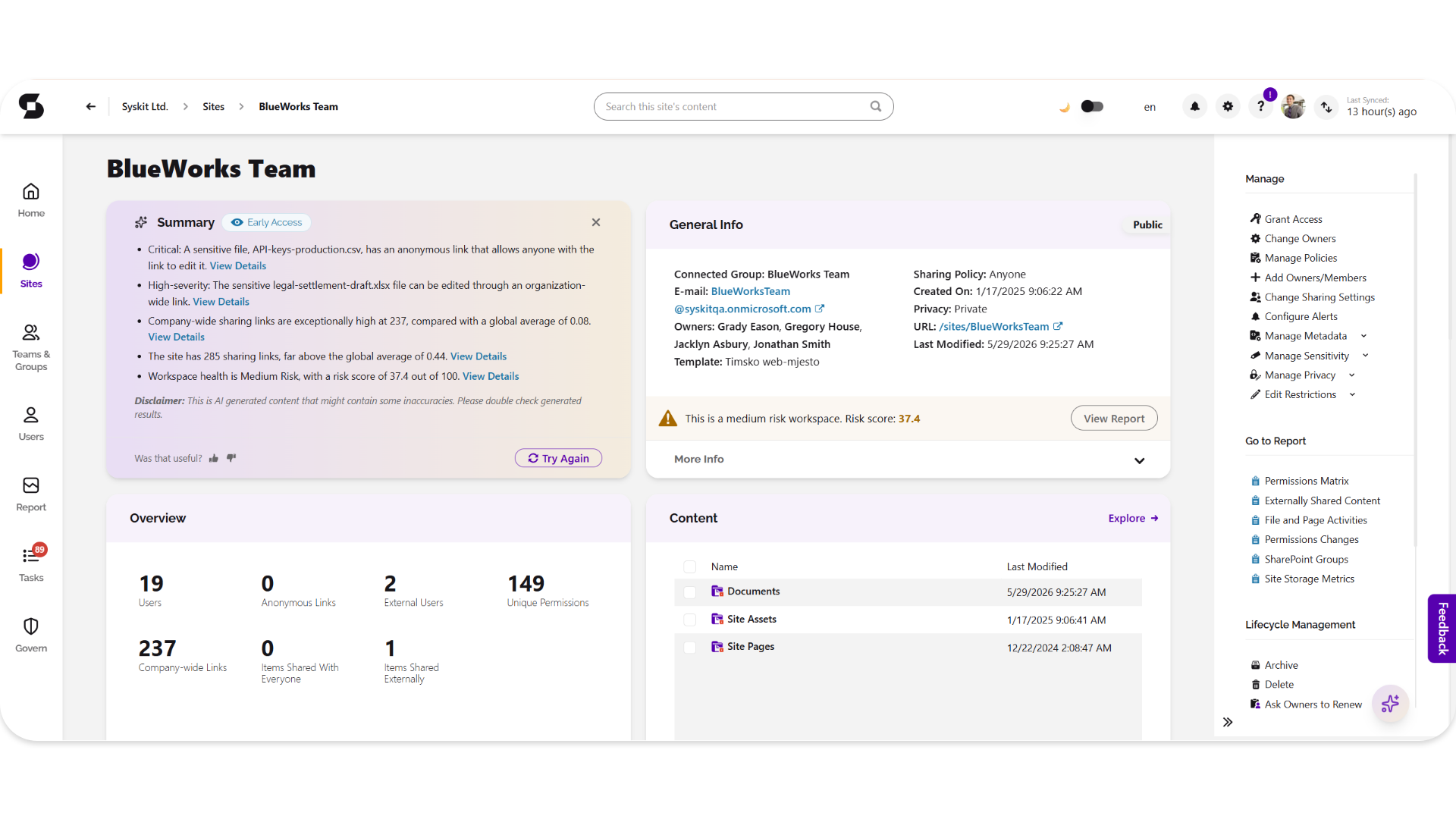Select Change Owners action

point(1293,239)
